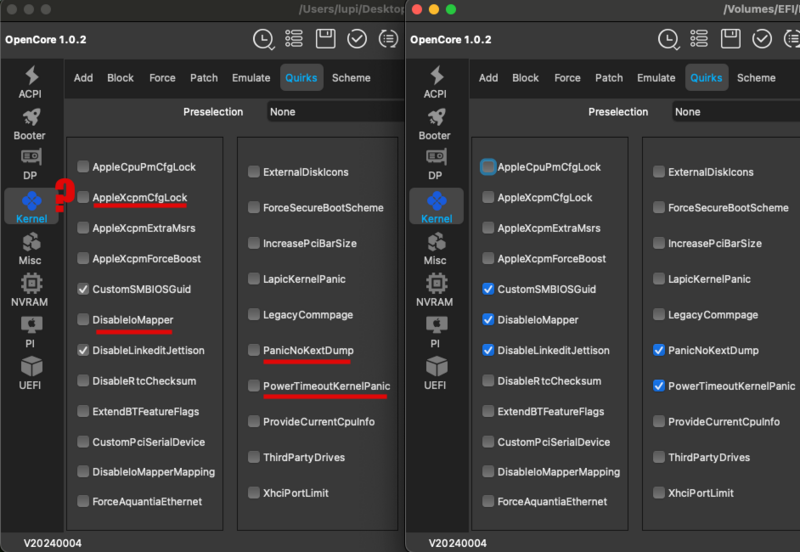Click the validate checkmark icon in left window toolbar
Viewport: 800px width, 552px height.
[357, 39]
